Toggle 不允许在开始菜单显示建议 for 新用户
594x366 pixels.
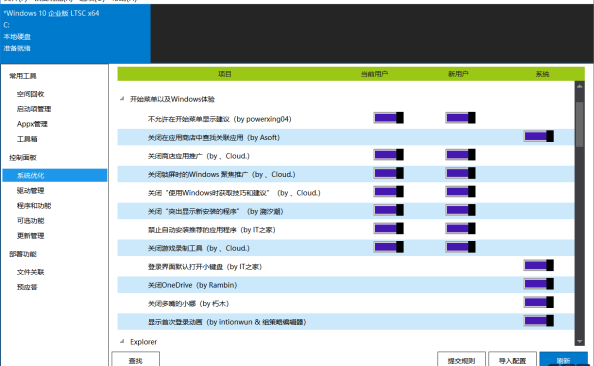click(460, 118)
